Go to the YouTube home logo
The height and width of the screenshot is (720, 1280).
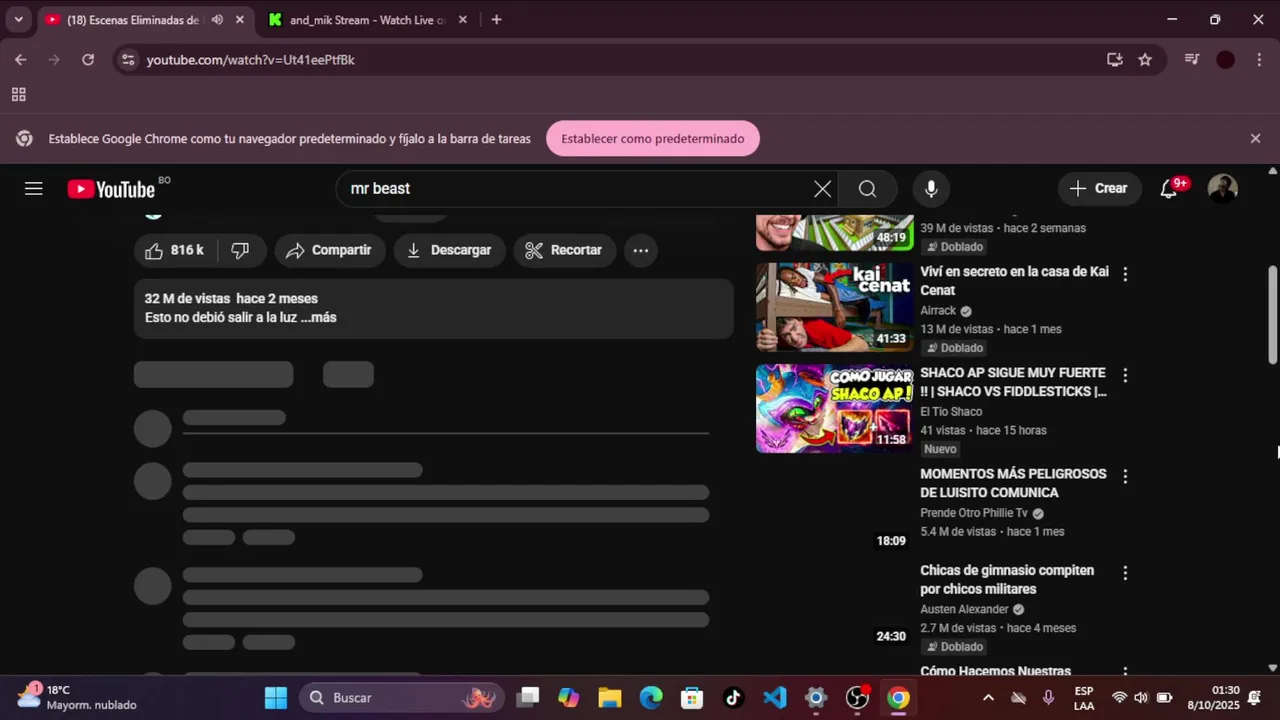point(111,189)
